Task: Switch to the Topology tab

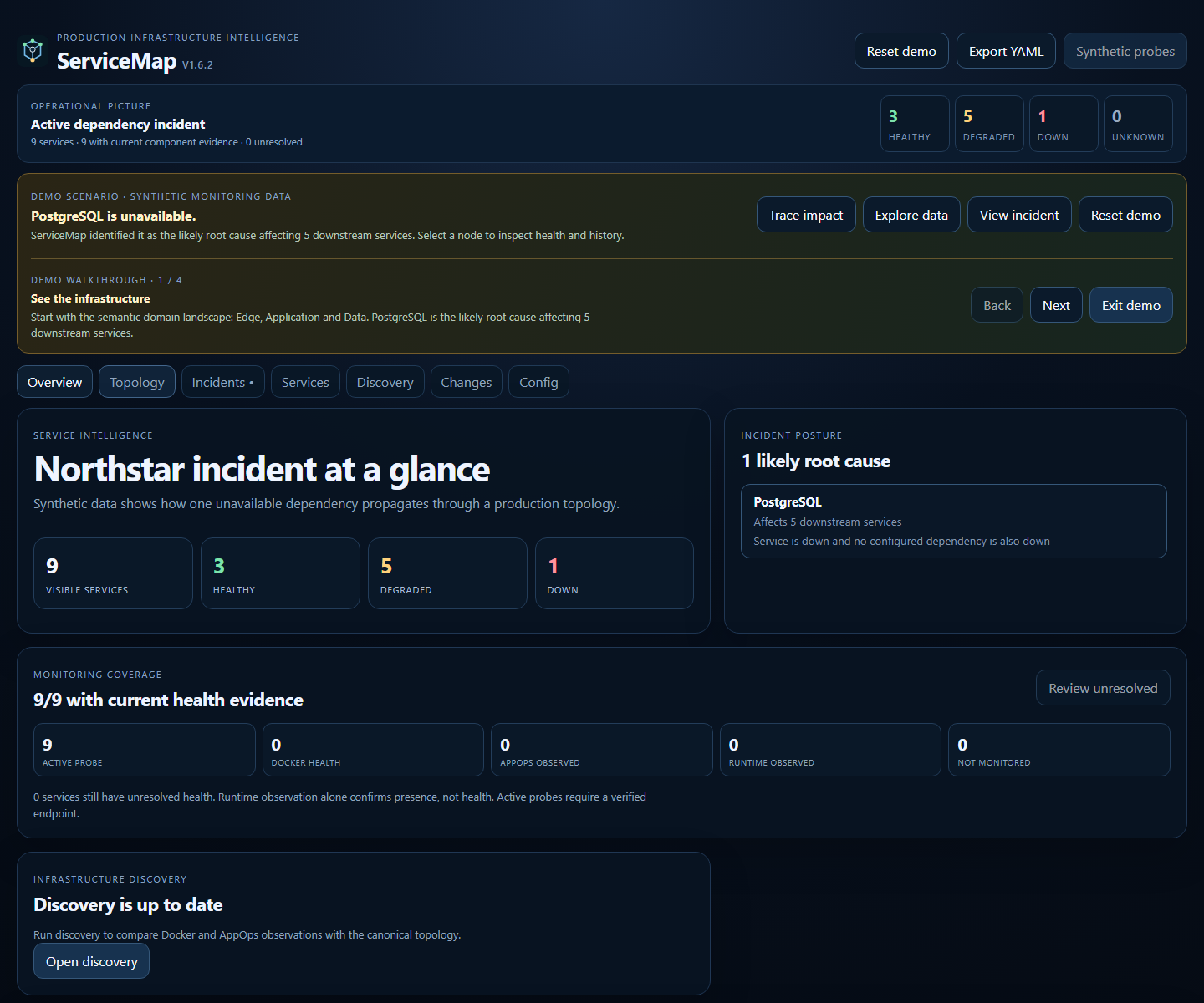Action: tap(137, 382)
